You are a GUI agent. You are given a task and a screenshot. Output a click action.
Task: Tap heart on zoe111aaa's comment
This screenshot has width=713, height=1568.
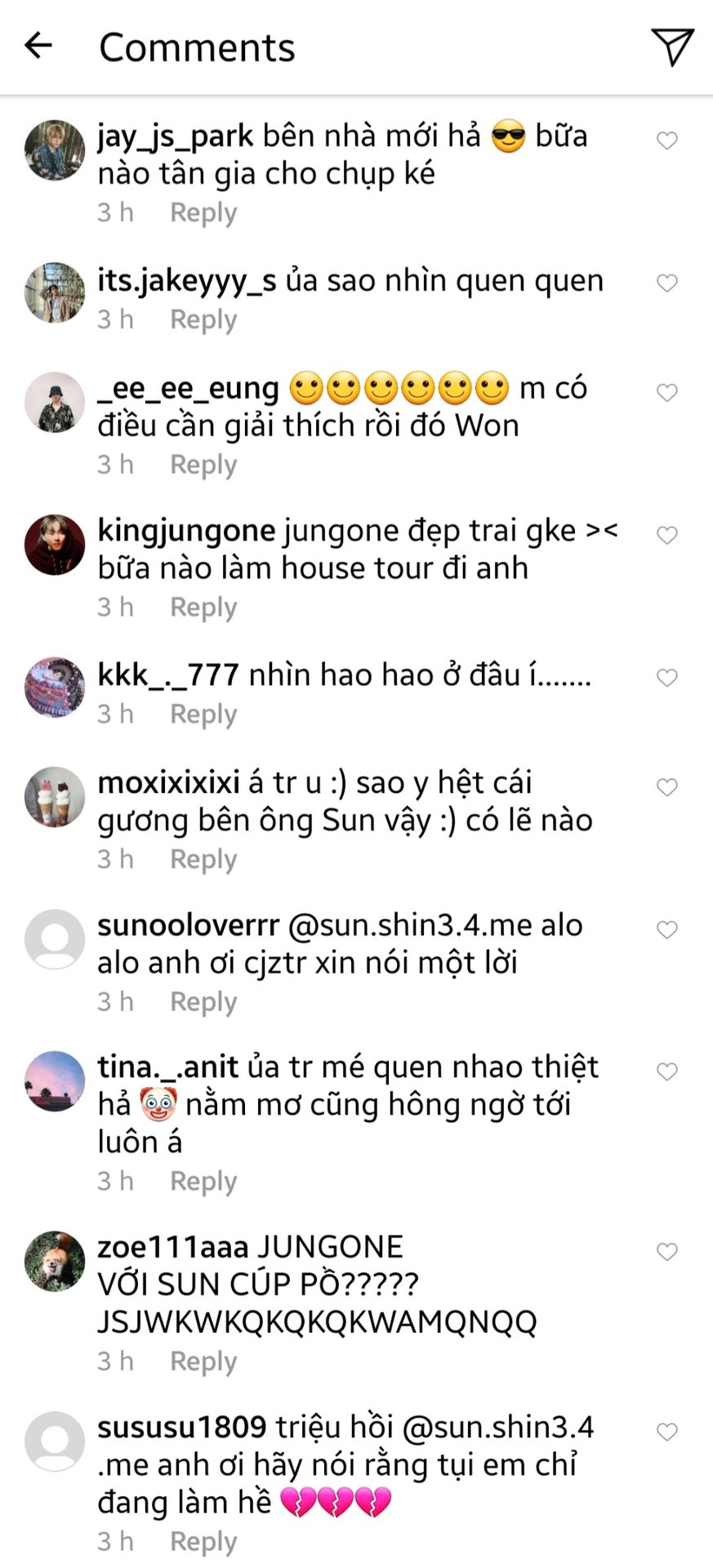667,1252
